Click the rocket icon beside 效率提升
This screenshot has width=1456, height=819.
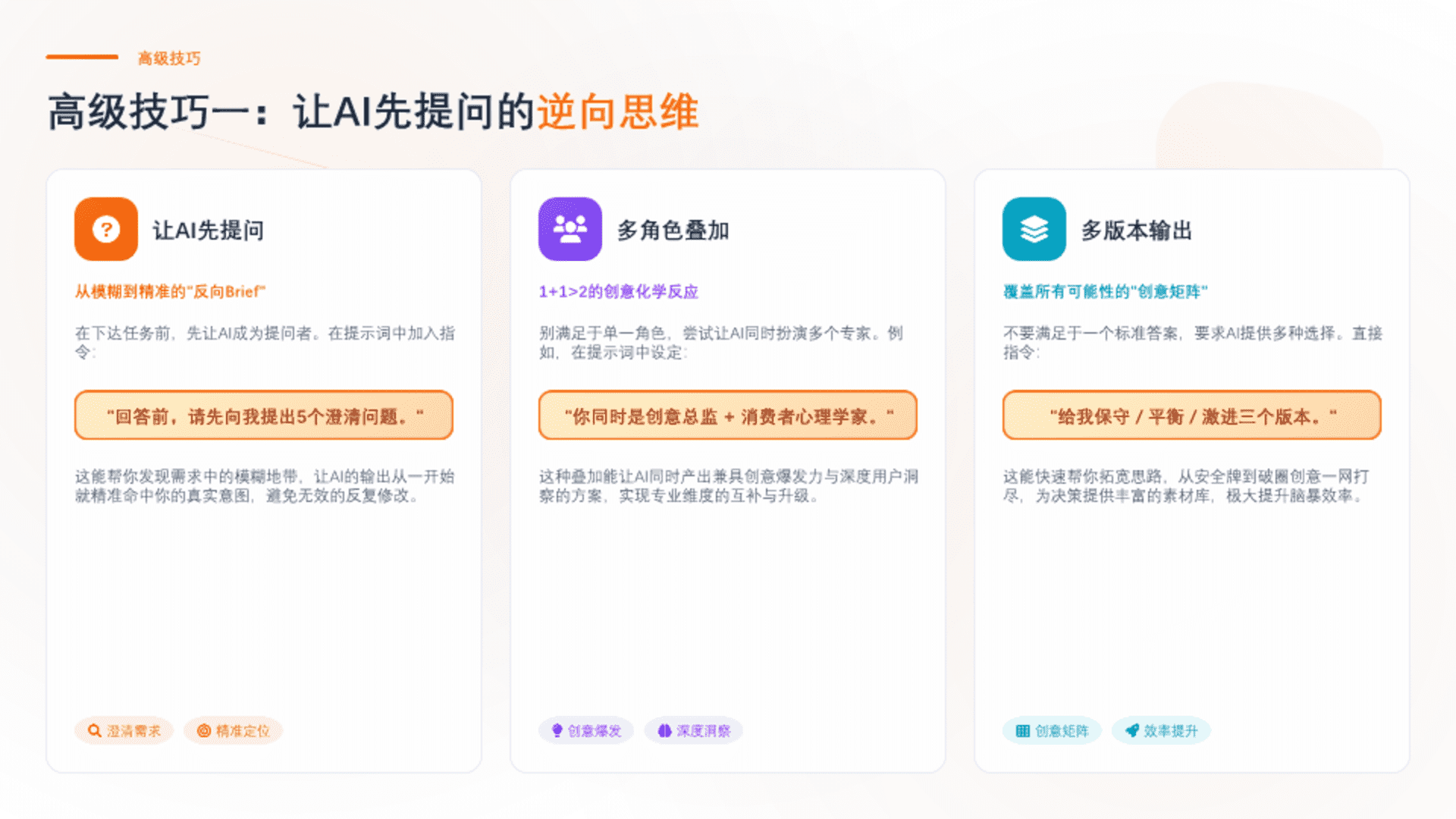tap(1132, 731)
